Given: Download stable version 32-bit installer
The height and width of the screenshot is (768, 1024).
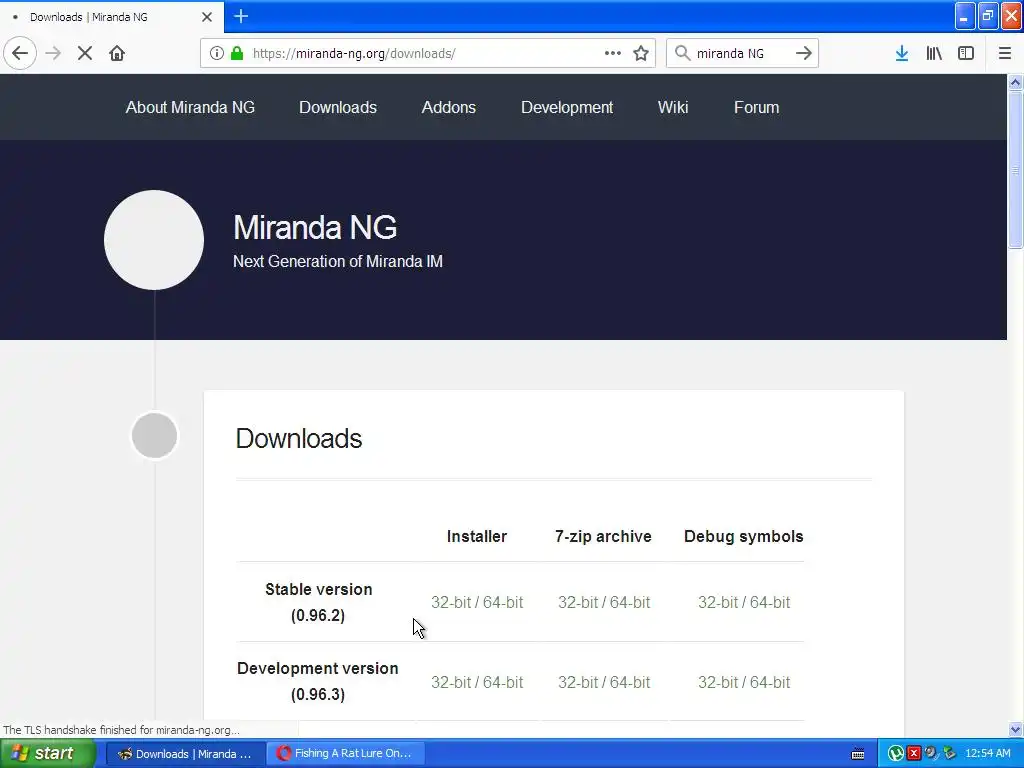Looking at the screenshot, I should [x=451, y=602].
